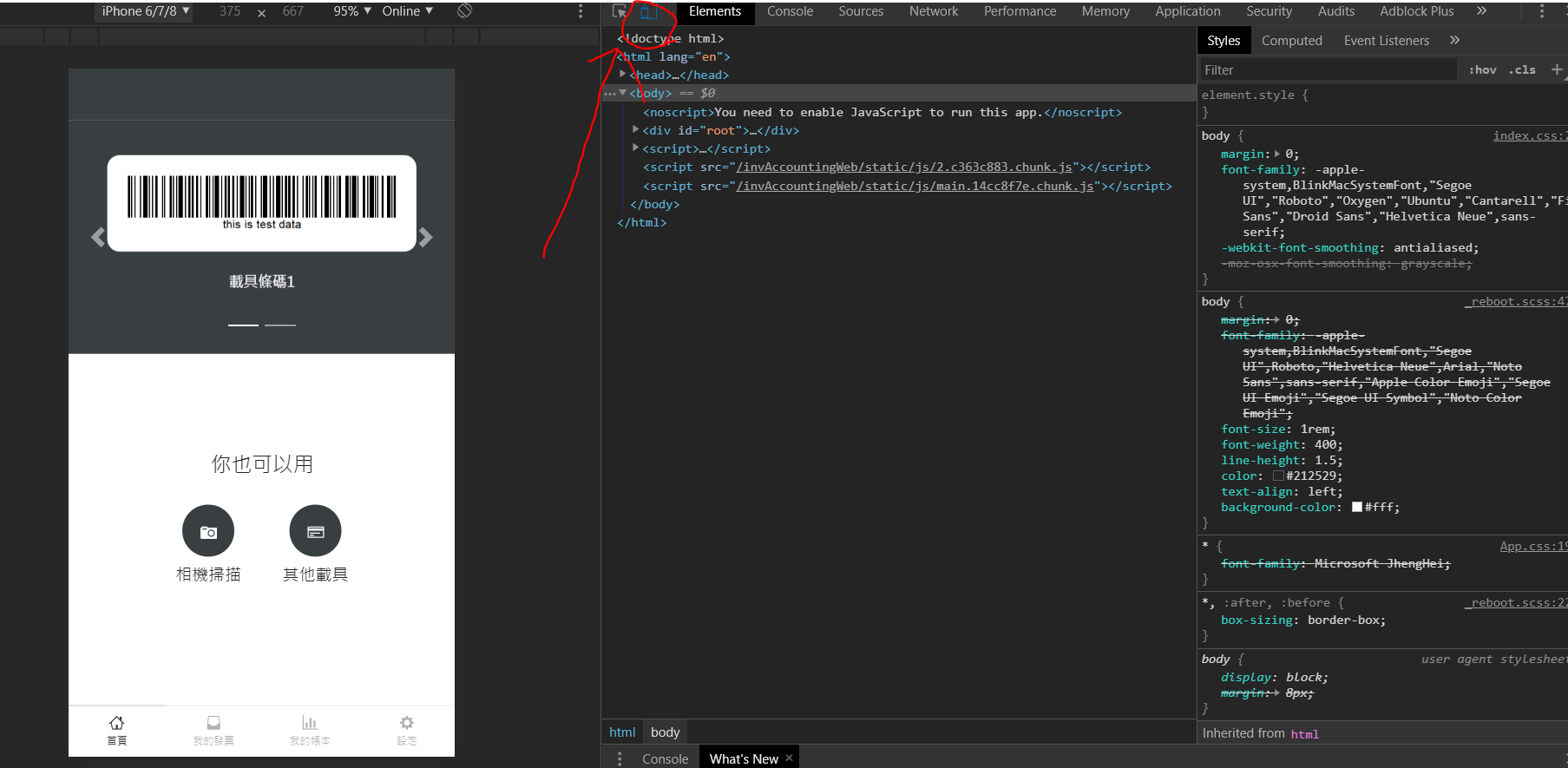Screen dimensions: 1568x768
Task: Edit the 667 viewport height field
Action: tap(293, 11)
